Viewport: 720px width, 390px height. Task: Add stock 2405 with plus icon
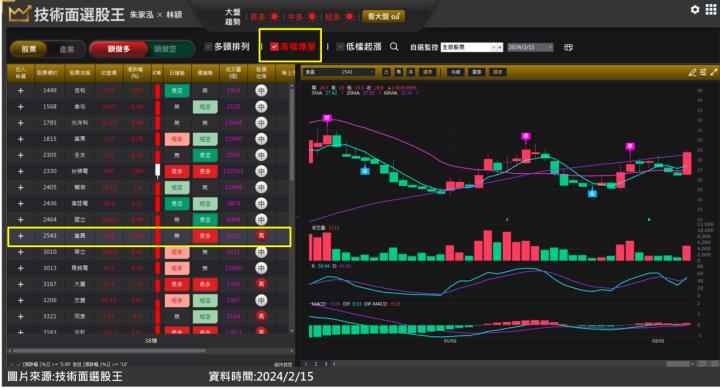point(20,187)
